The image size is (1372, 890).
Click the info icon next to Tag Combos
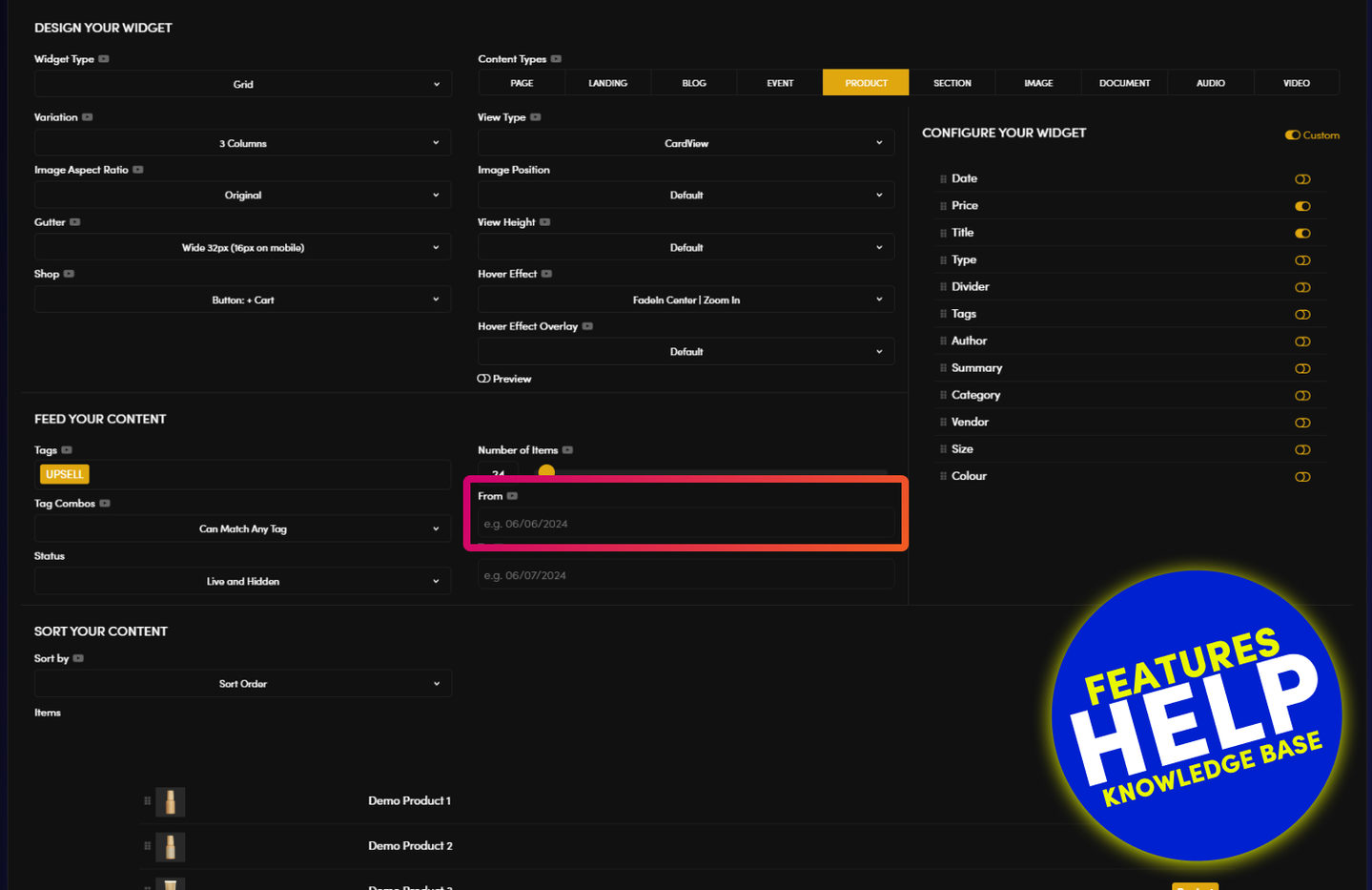point(105,504)
